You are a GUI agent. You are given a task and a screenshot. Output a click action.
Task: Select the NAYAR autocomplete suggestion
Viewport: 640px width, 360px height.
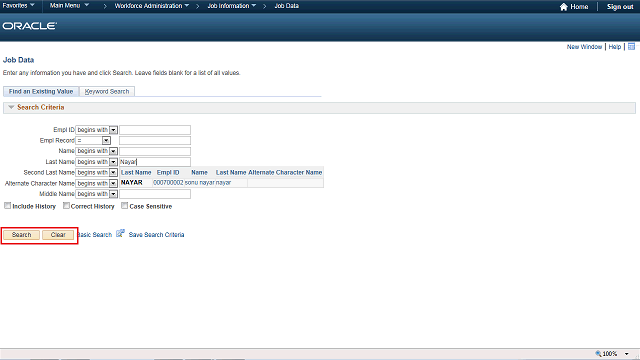[x=131, y=182]
